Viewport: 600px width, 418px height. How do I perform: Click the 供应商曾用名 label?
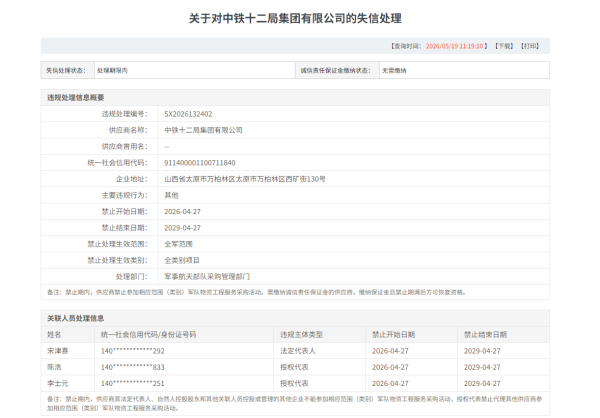click(124, 147)
